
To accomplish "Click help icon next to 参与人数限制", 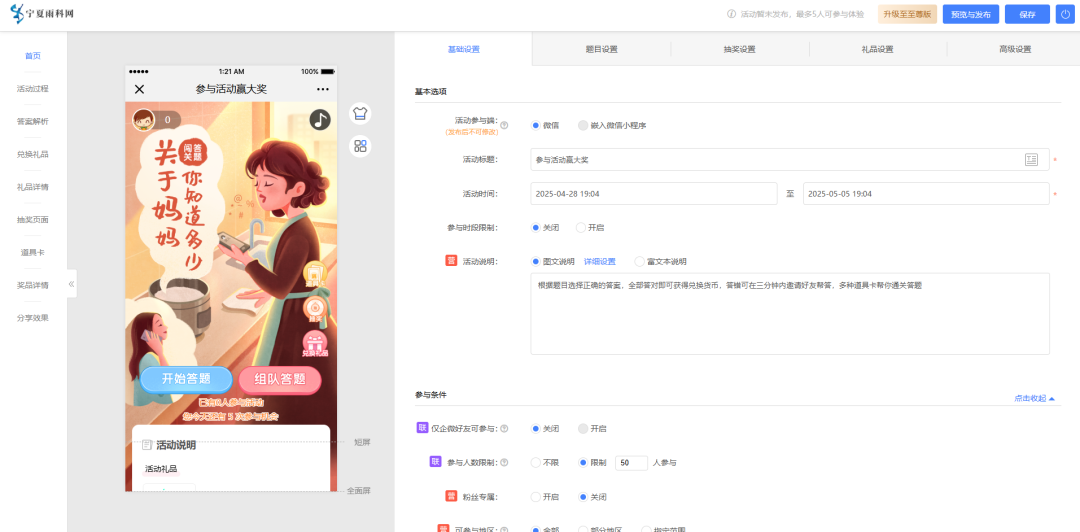I will click(x=504, y=463).
